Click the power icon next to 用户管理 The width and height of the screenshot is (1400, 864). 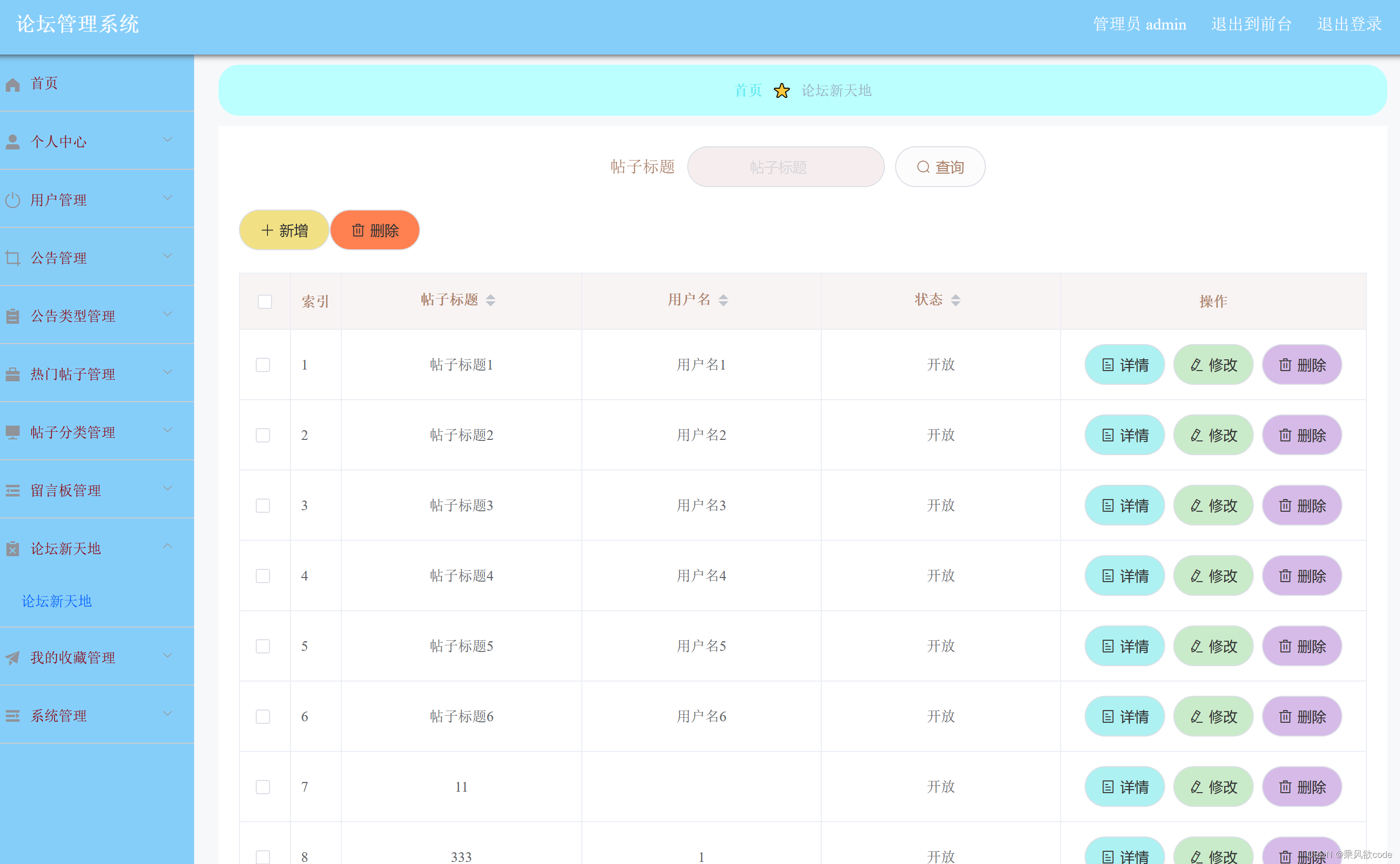point(13,200)
